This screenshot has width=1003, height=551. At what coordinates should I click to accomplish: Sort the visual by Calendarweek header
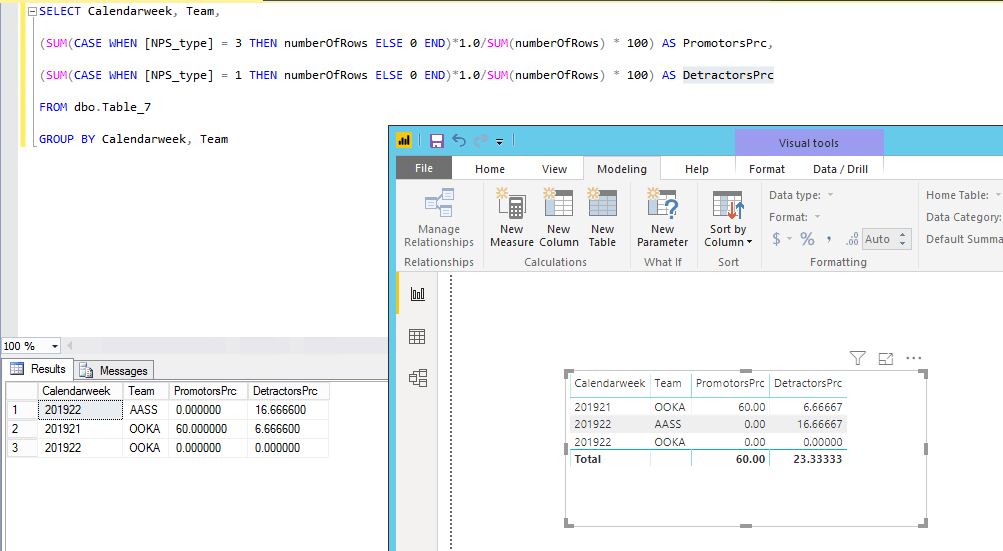(610, 383)
